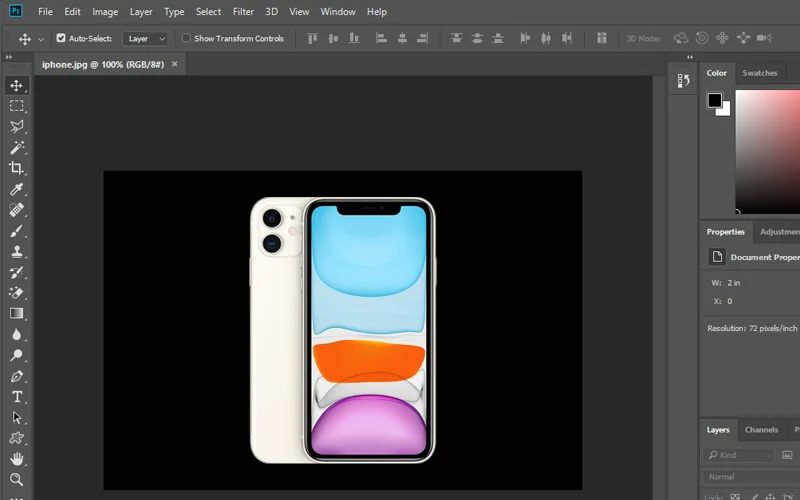Select the Rectangular Marquee tool
800x500 pixels.
tap(17, 106)
